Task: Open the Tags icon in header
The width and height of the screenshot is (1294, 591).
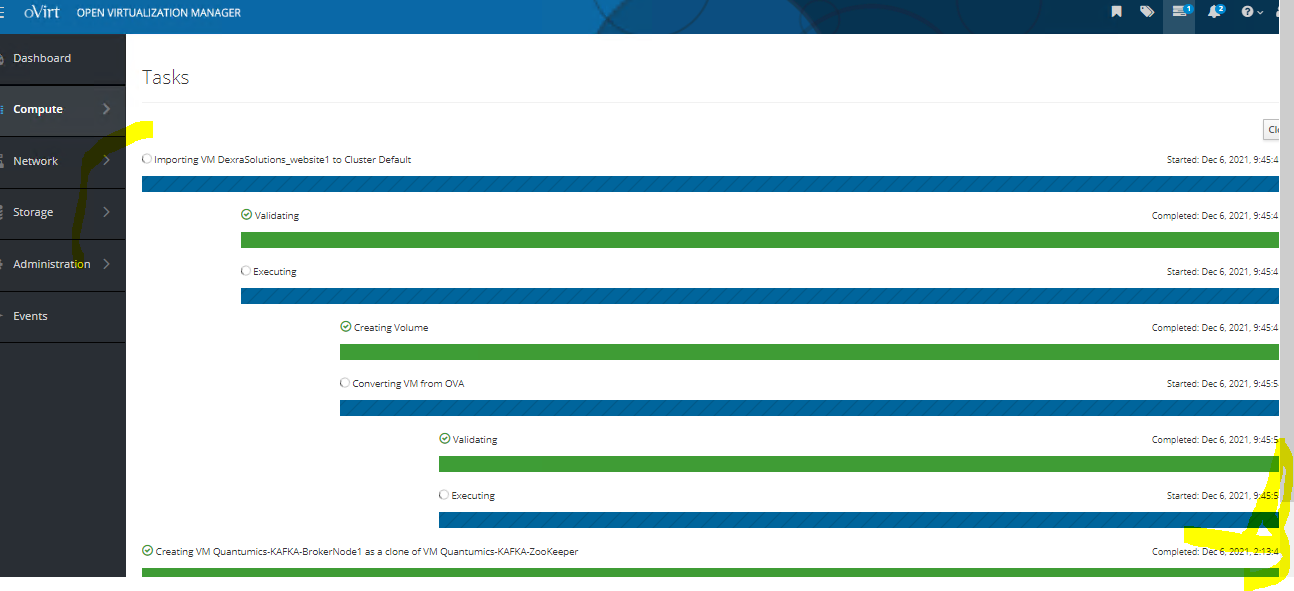Action: pos(1147,12)
